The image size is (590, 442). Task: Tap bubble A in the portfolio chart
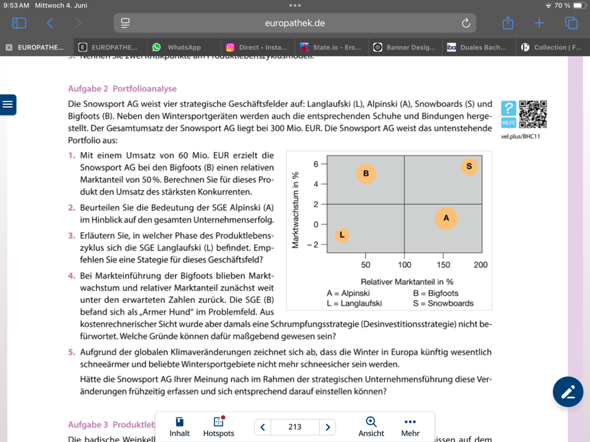pyautogui.click(x=446, y=218)
